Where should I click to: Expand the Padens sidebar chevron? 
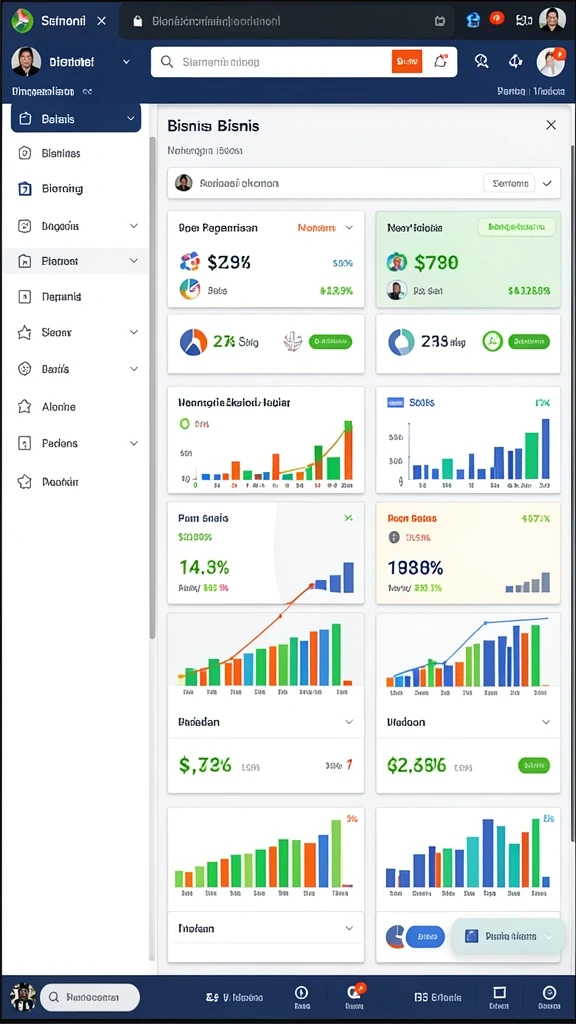[x=133, y=443]
